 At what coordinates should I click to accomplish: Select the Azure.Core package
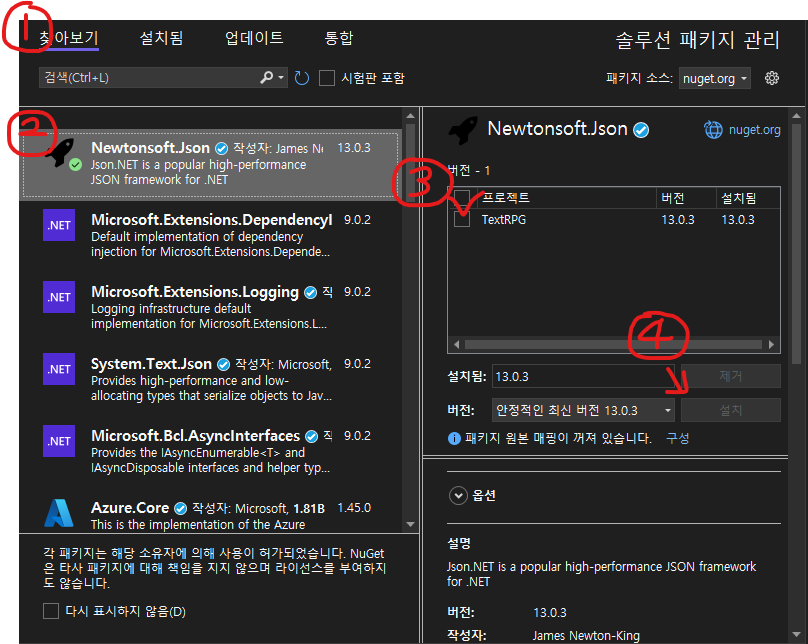pyautogui.click(x=211, y=513)
